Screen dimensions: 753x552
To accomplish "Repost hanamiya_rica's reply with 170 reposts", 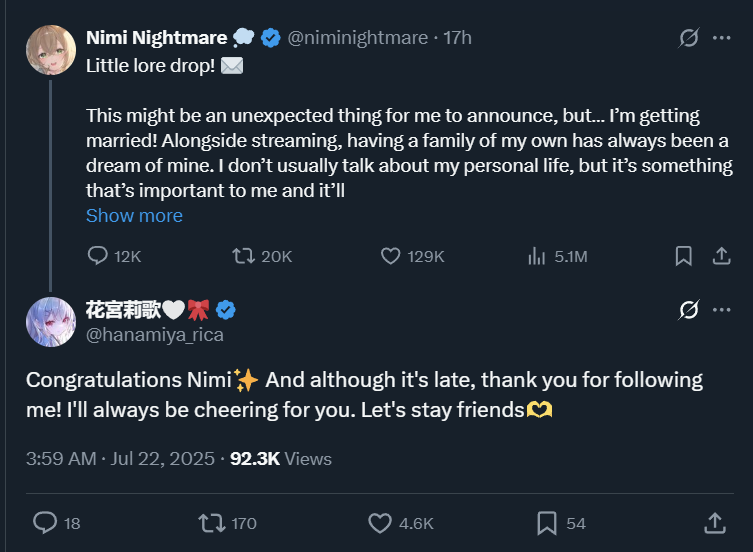I will (x=211, y=522).
